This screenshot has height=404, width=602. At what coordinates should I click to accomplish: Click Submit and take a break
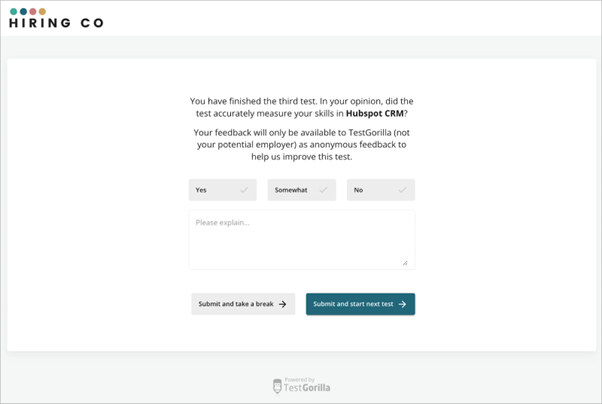coord(243,304)
